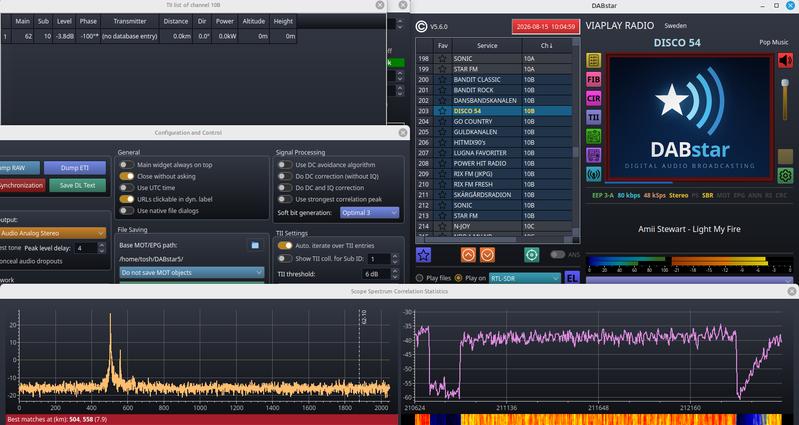Toggle Main widget always on top
799x425 pixels.
[x=126, y=165]
